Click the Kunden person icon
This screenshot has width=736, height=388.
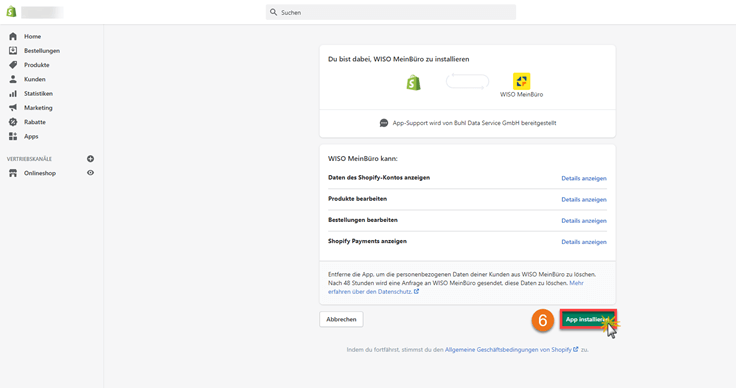click(x=13, y=79)
